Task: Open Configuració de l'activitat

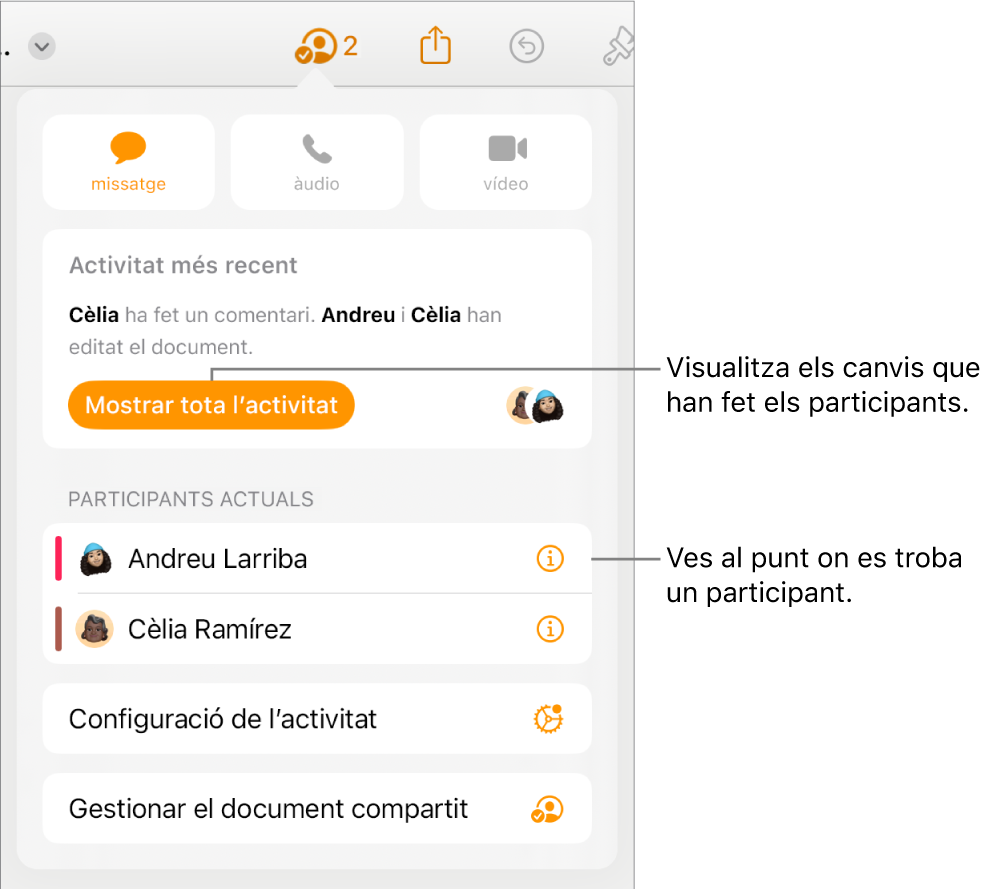Action: point(317,719)
